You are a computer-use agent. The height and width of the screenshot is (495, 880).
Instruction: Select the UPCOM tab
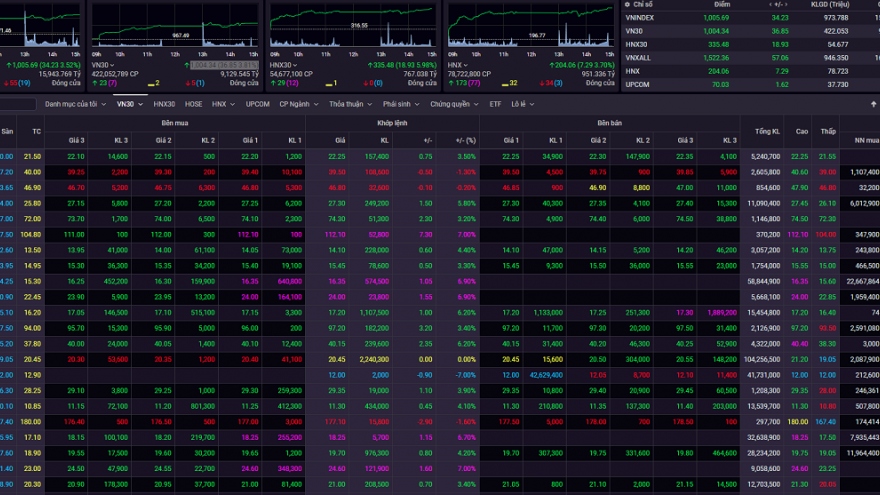click(x=257, y=104)
